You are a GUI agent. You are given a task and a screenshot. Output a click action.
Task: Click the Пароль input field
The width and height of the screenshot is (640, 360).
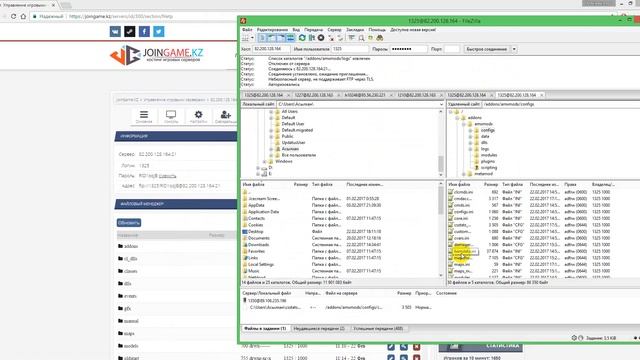pos(408,49)
